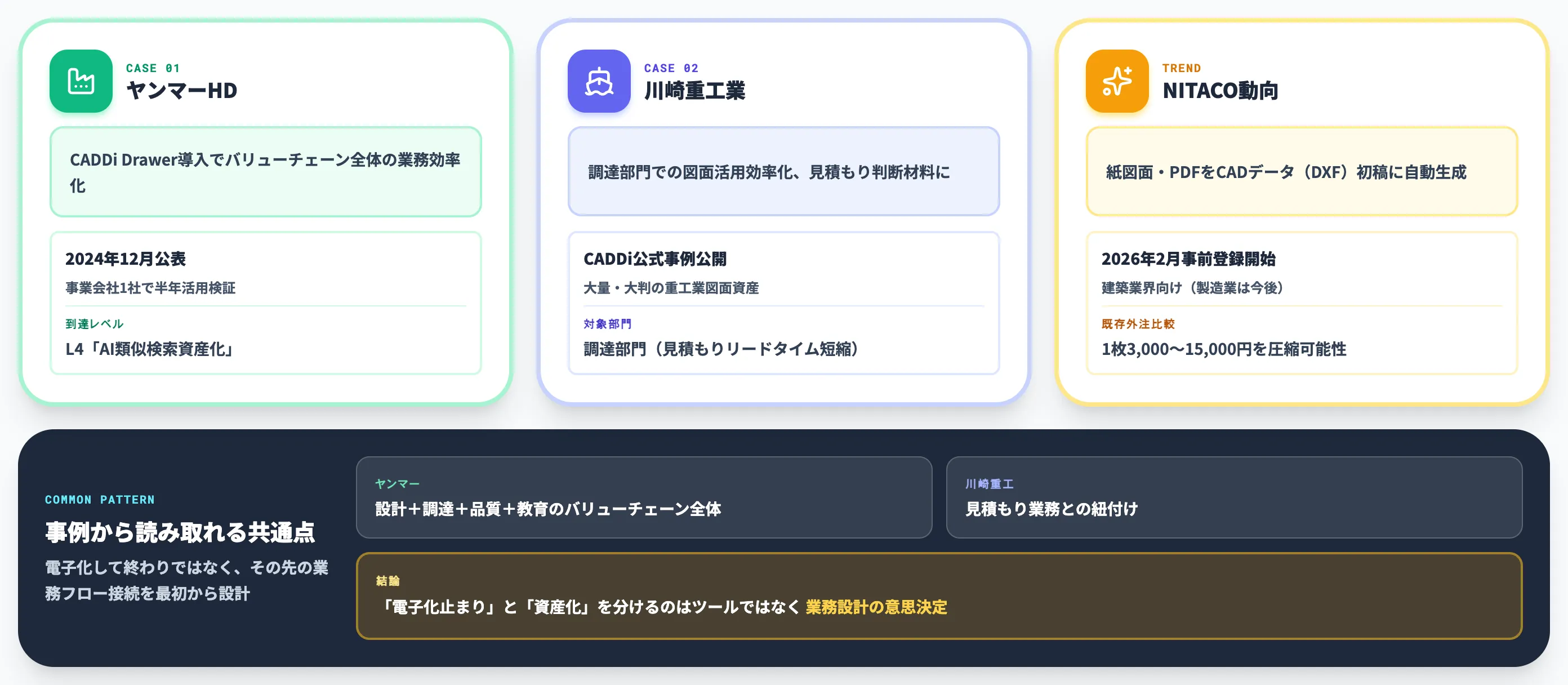Viewport: 1568px width, 685px height.
Task: Click the purple ship icon for 川崎重工業
Action: coord(599,81)
